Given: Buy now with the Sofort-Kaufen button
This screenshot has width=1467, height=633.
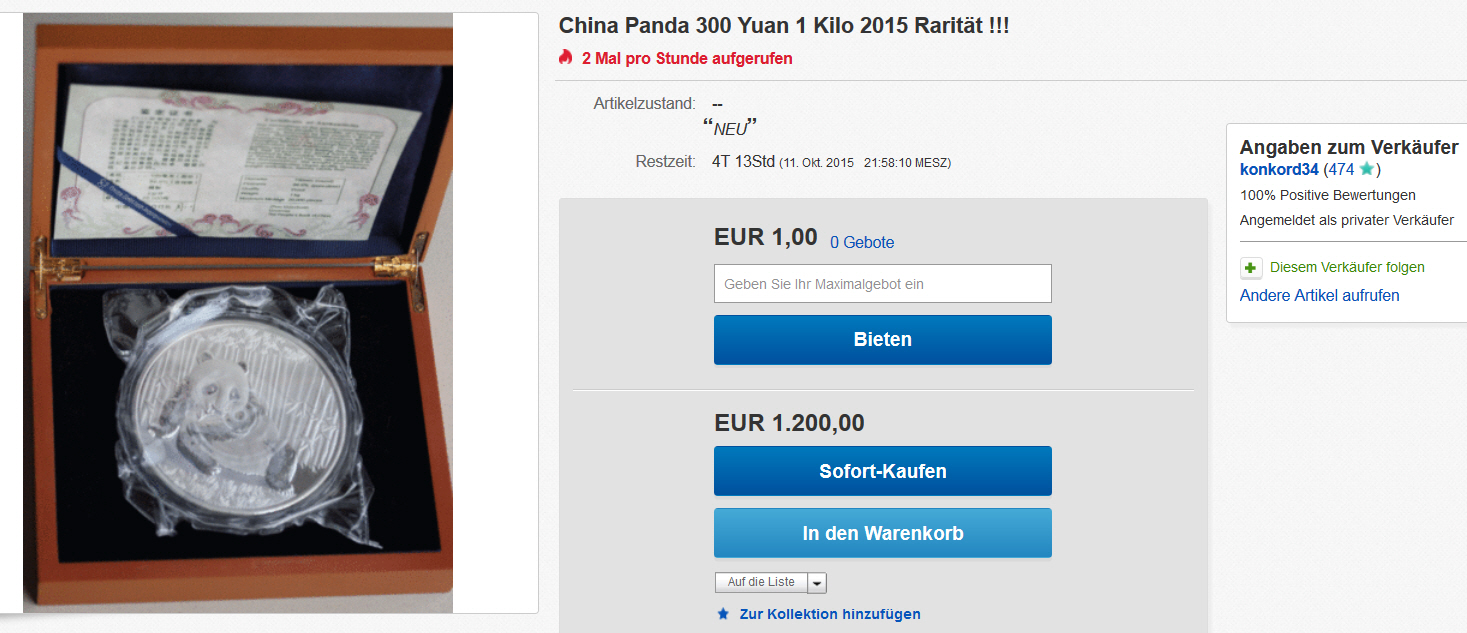Looking at the screenshot, I should pyautogui.click(x=883, y=471).
